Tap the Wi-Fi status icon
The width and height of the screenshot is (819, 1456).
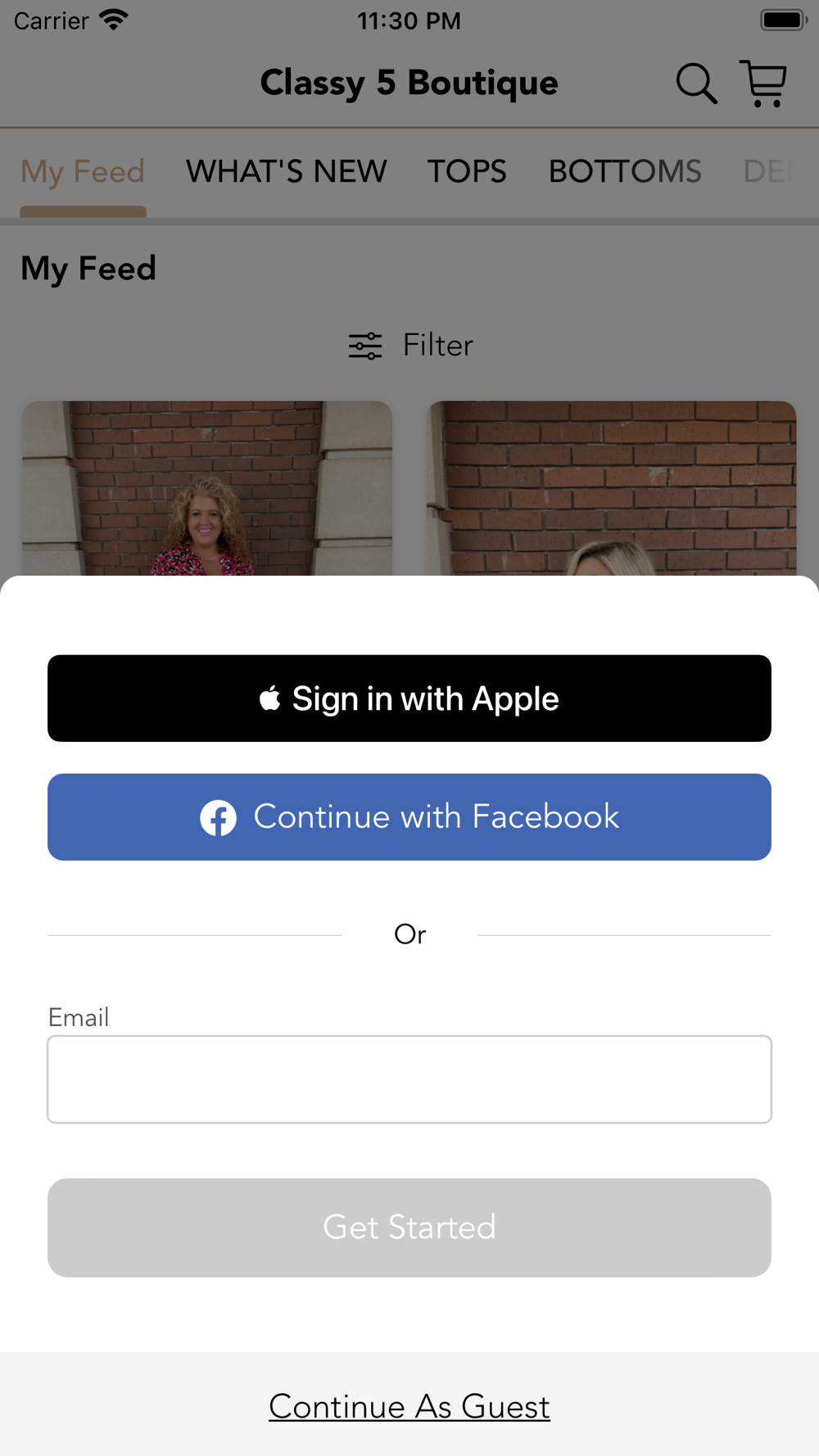click(x=113, y=20)
